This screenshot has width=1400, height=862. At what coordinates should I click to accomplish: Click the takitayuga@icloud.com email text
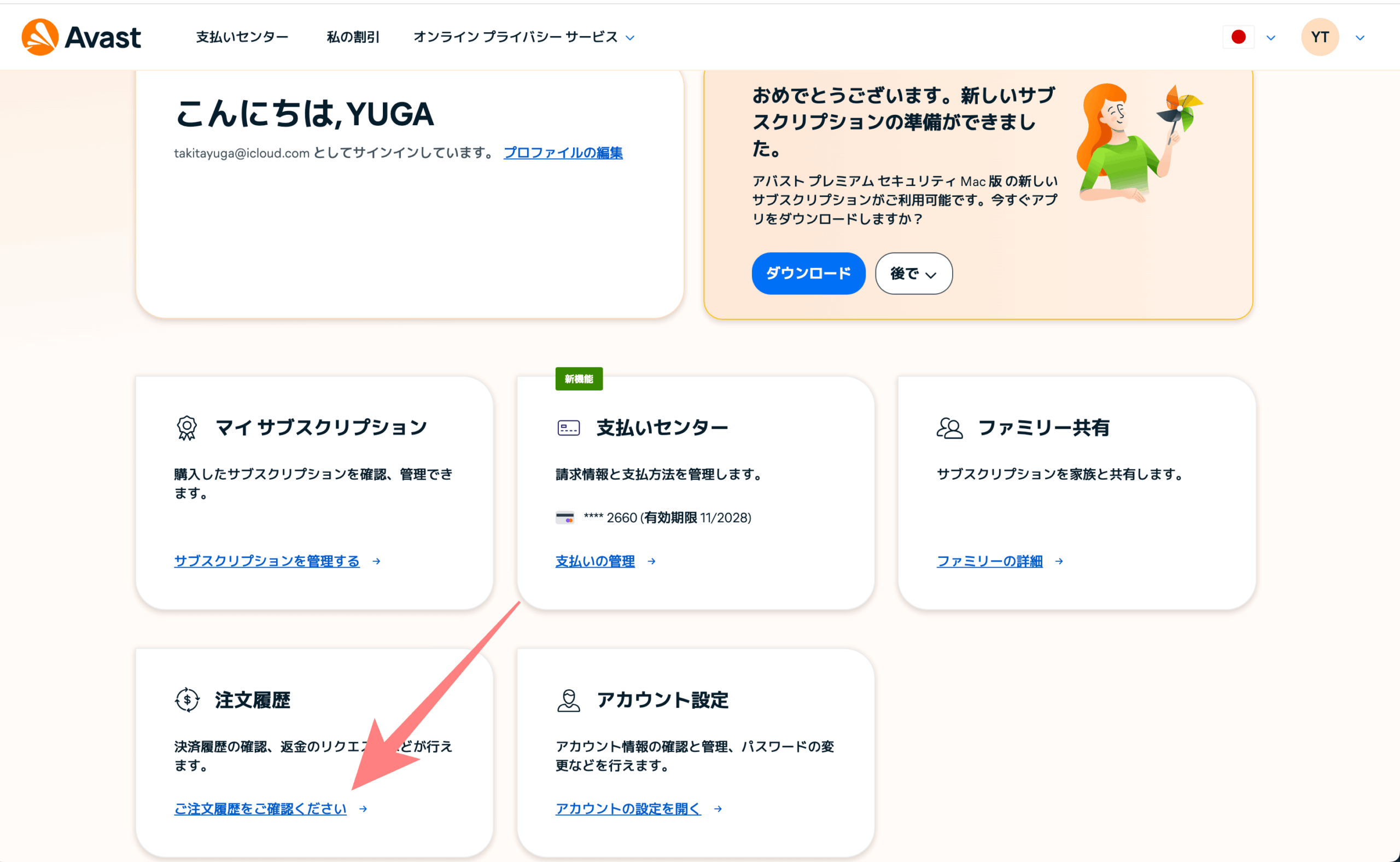click(x=242, y=153)
